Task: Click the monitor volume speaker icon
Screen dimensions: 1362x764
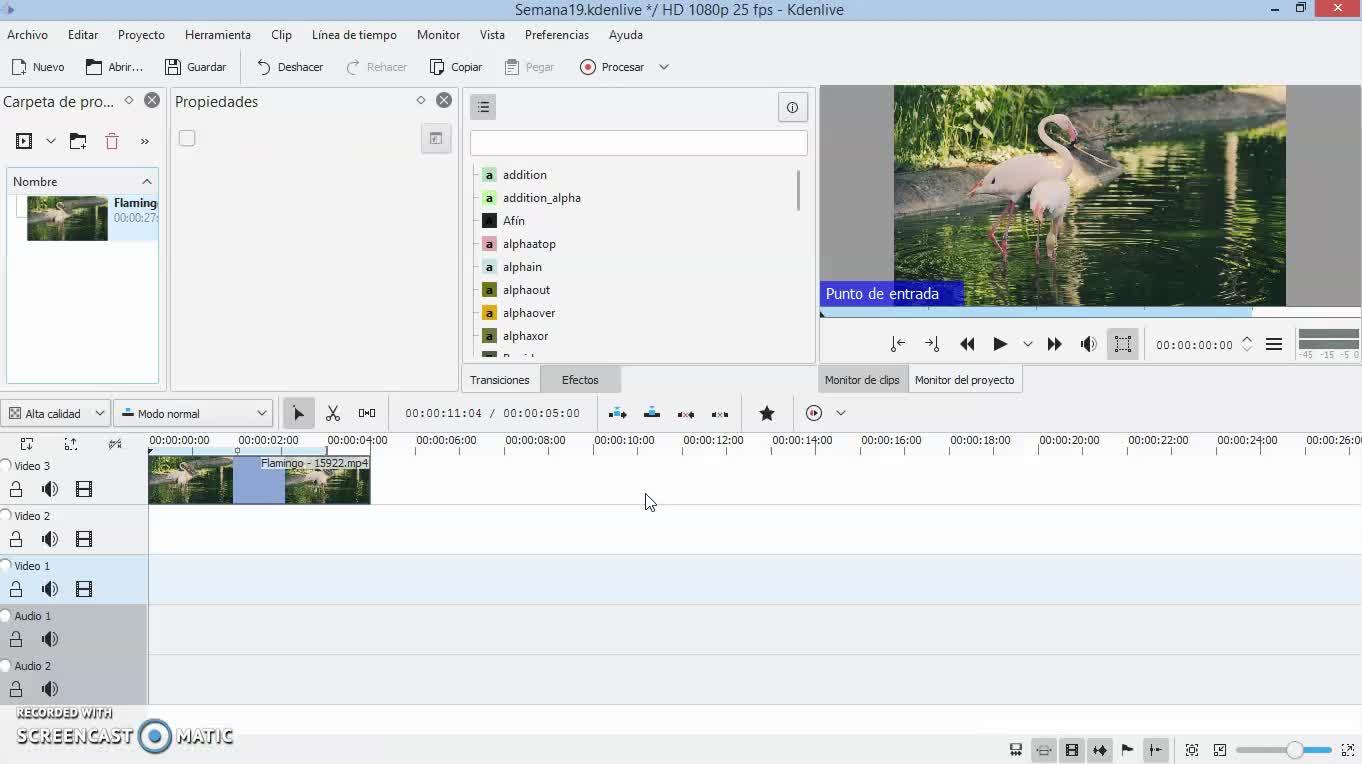Action: coord(1088,344)
